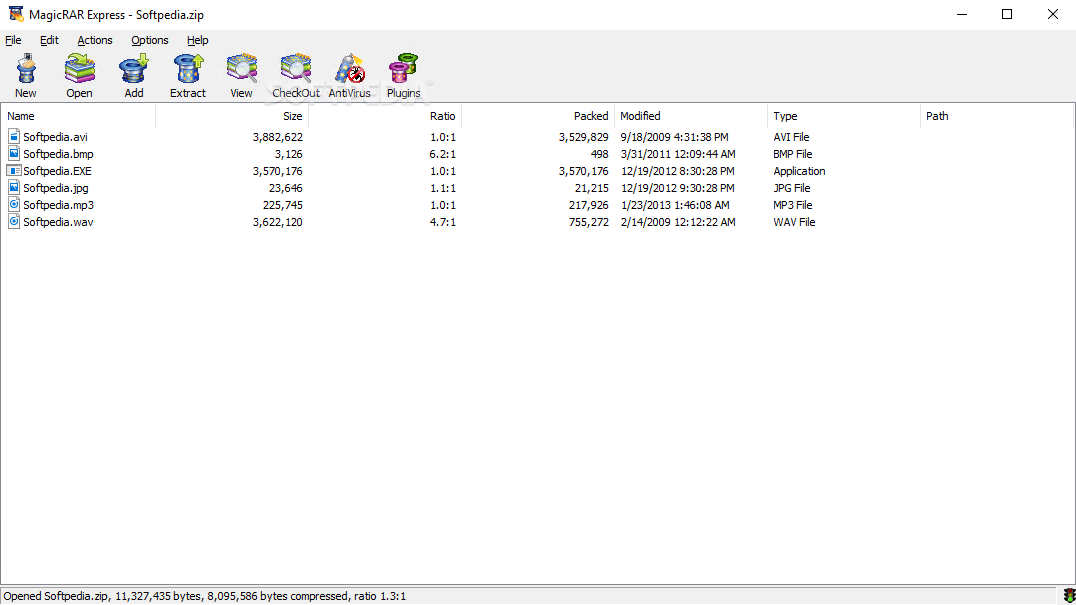Select the Softpedia.mp3 file name
Viewport: 1076px width, 605px height.
click(58, 204)
